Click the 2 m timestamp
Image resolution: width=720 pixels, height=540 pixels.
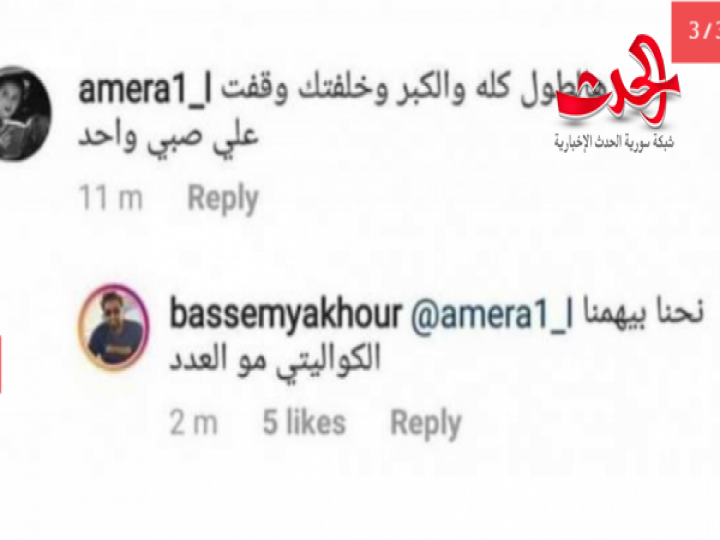193,422
